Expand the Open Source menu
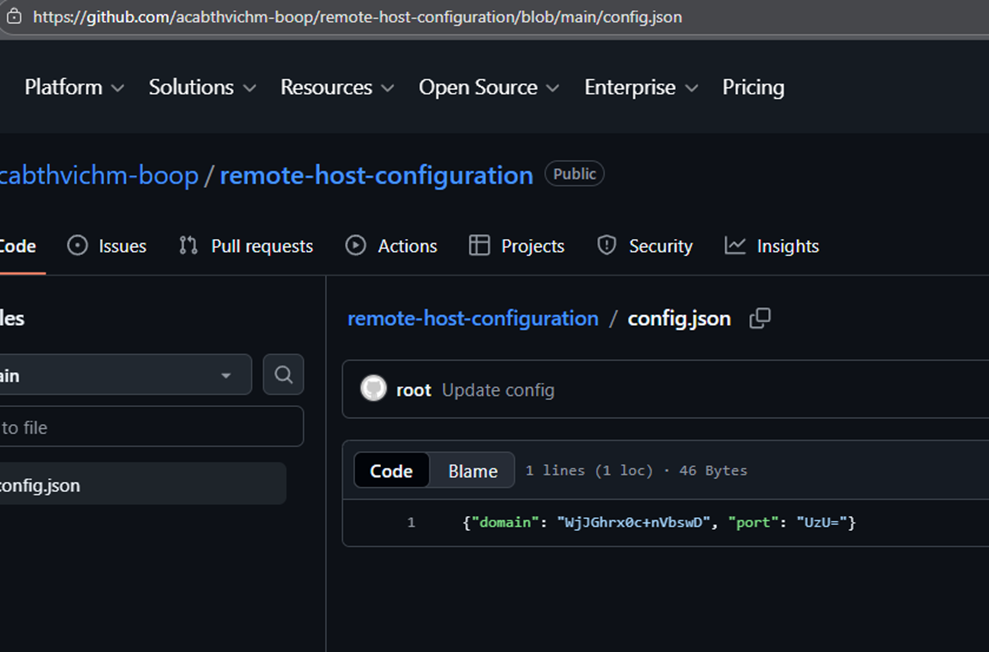The width and height of the screenshot is (989, 652). [489, 87]
